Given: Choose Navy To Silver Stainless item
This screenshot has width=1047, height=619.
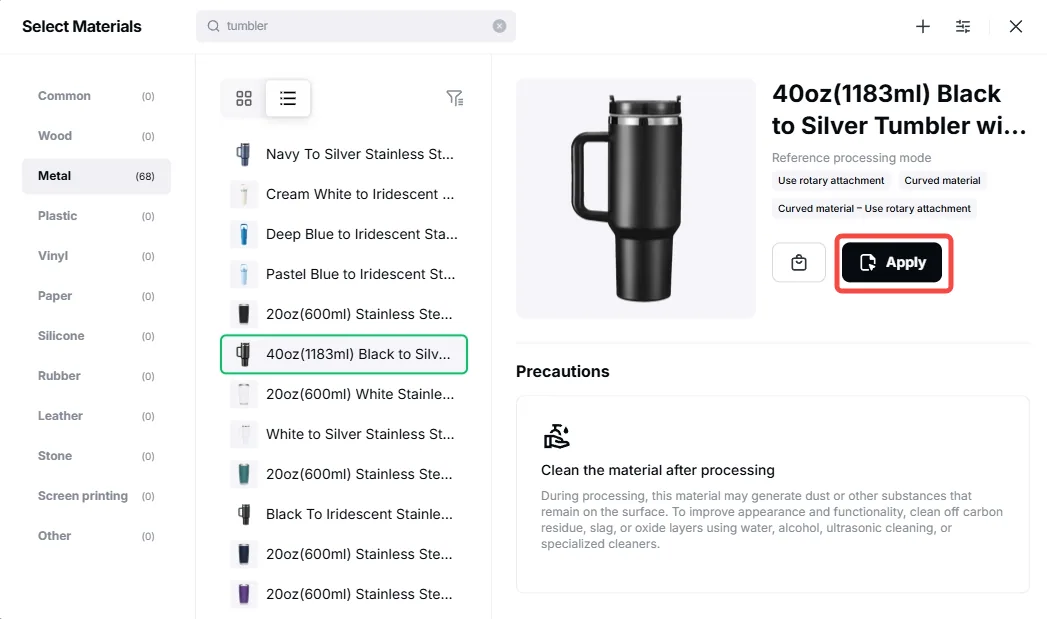Looking at the screenshot, I should [344, 154].
